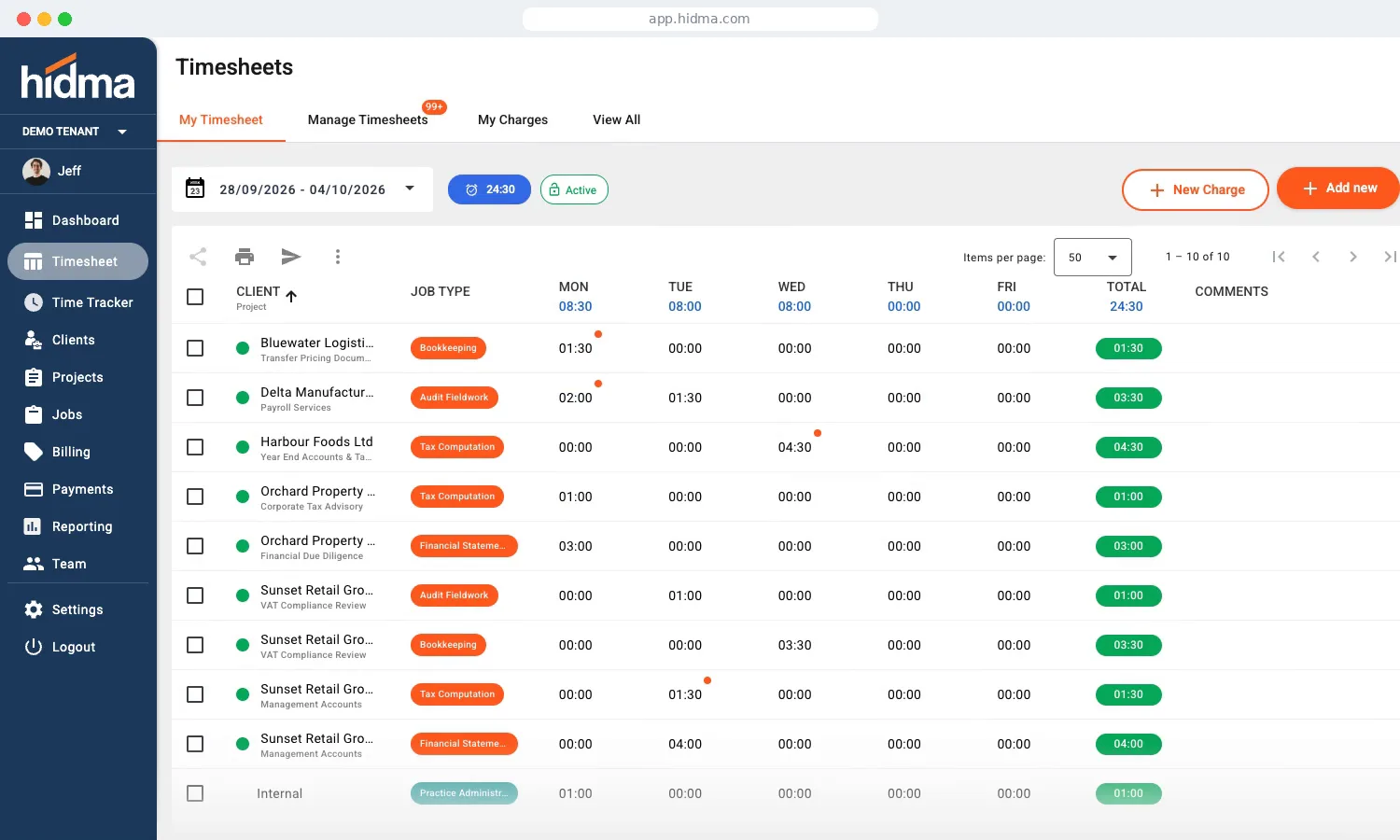Open Settings gear icon
The height and width of the screenshot is (840, 1400).
point(34,609)
